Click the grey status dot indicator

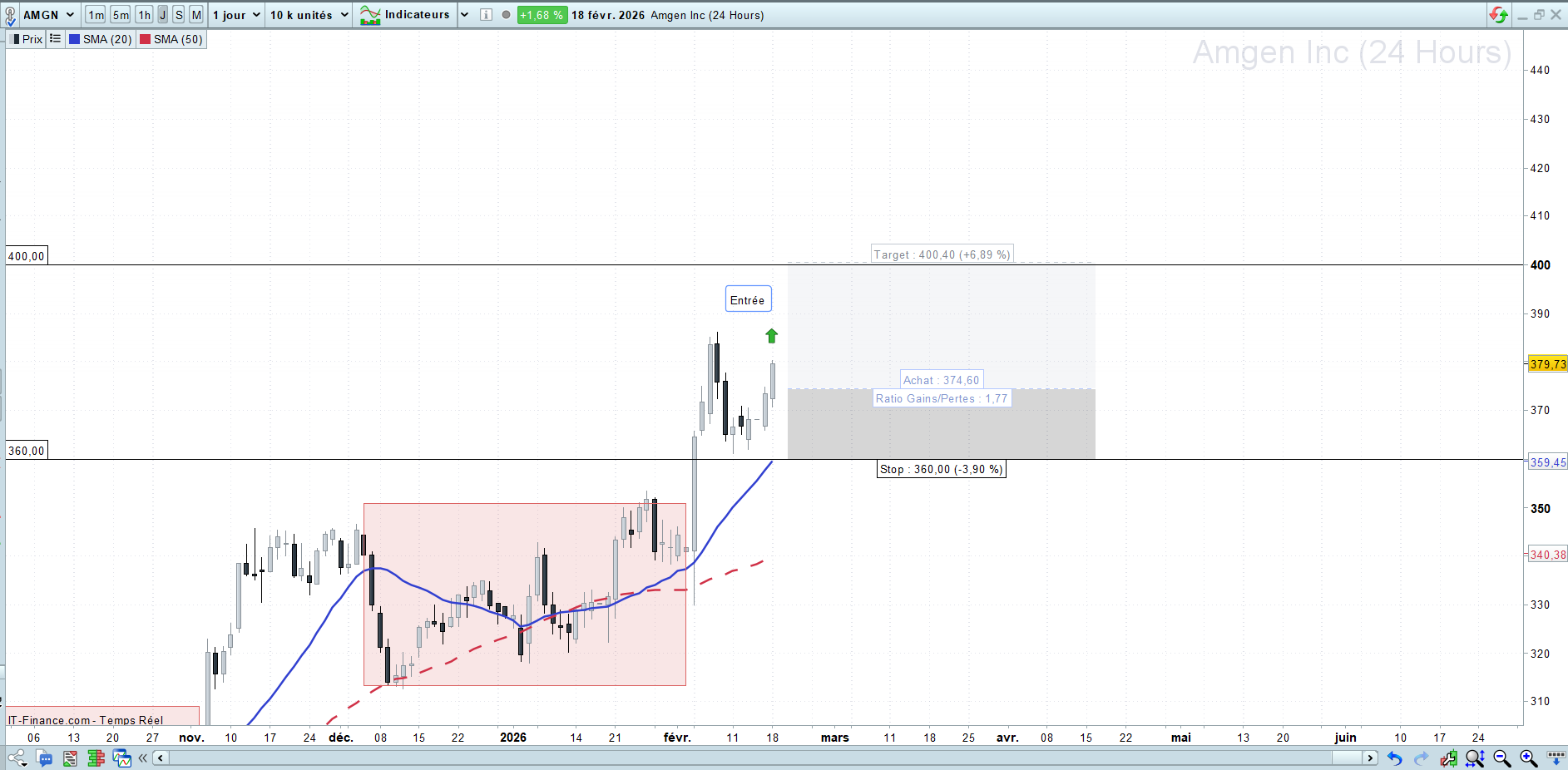506,15
